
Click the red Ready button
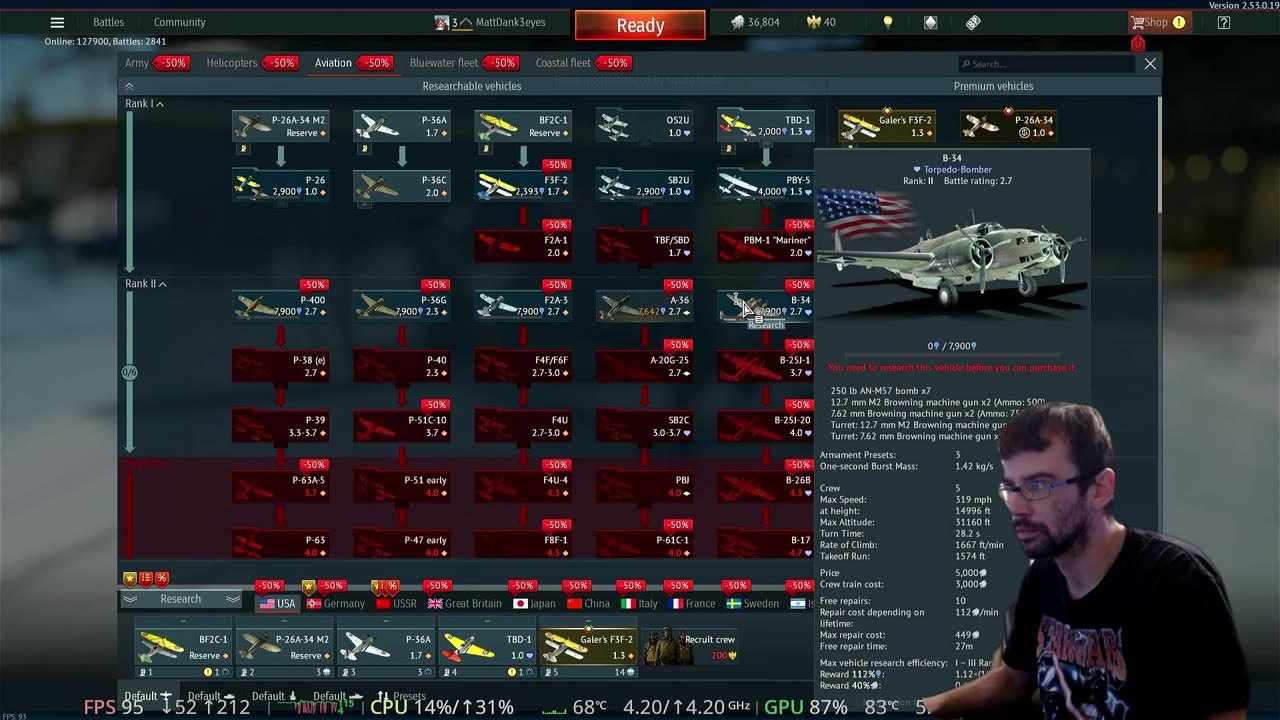[x=640, y=25]
